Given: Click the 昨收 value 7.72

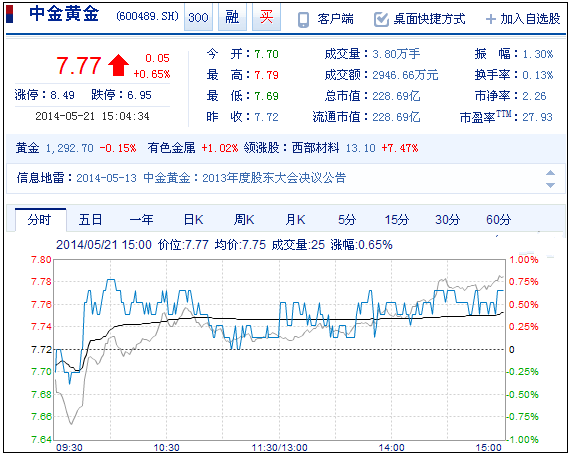Looking at the screenshot, I should pos(266,117).
